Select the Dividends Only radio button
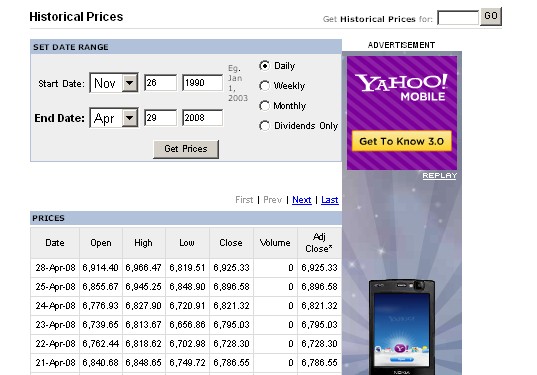Viewport: 537px width, 375px height. point(264,126)
